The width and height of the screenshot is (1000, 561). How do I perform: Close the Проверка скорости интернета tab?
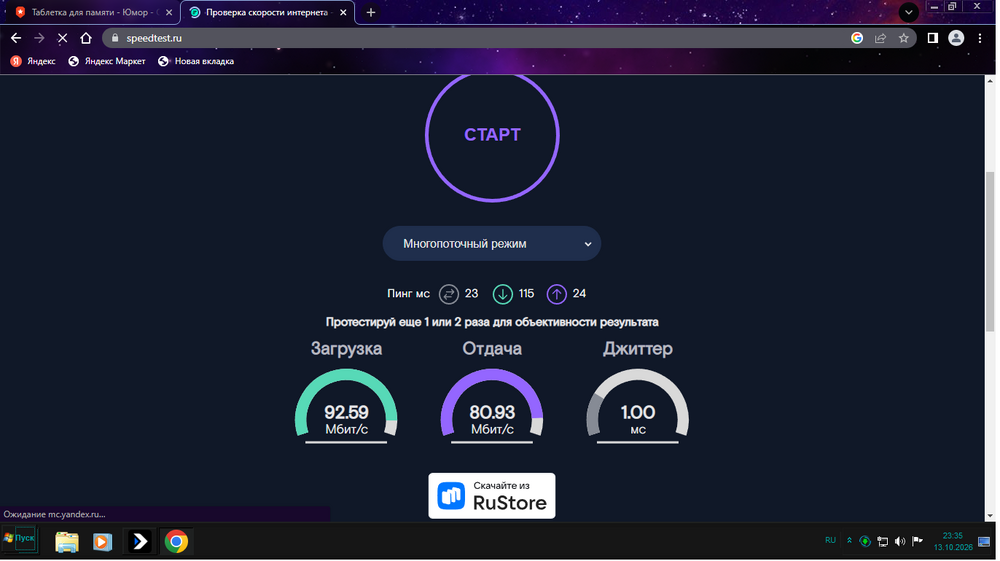coord(343,12)
